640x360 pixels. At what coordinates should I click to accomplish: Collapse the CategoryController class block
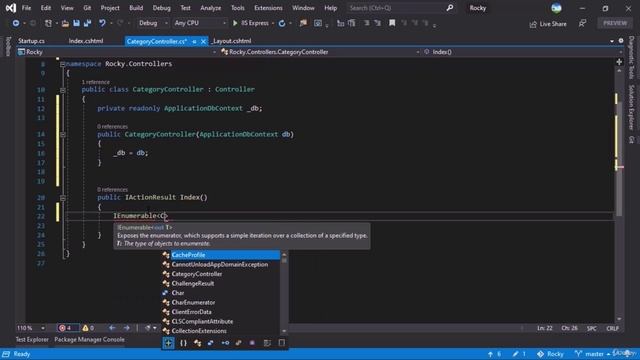pyautogui.click(x=62, y=90)
